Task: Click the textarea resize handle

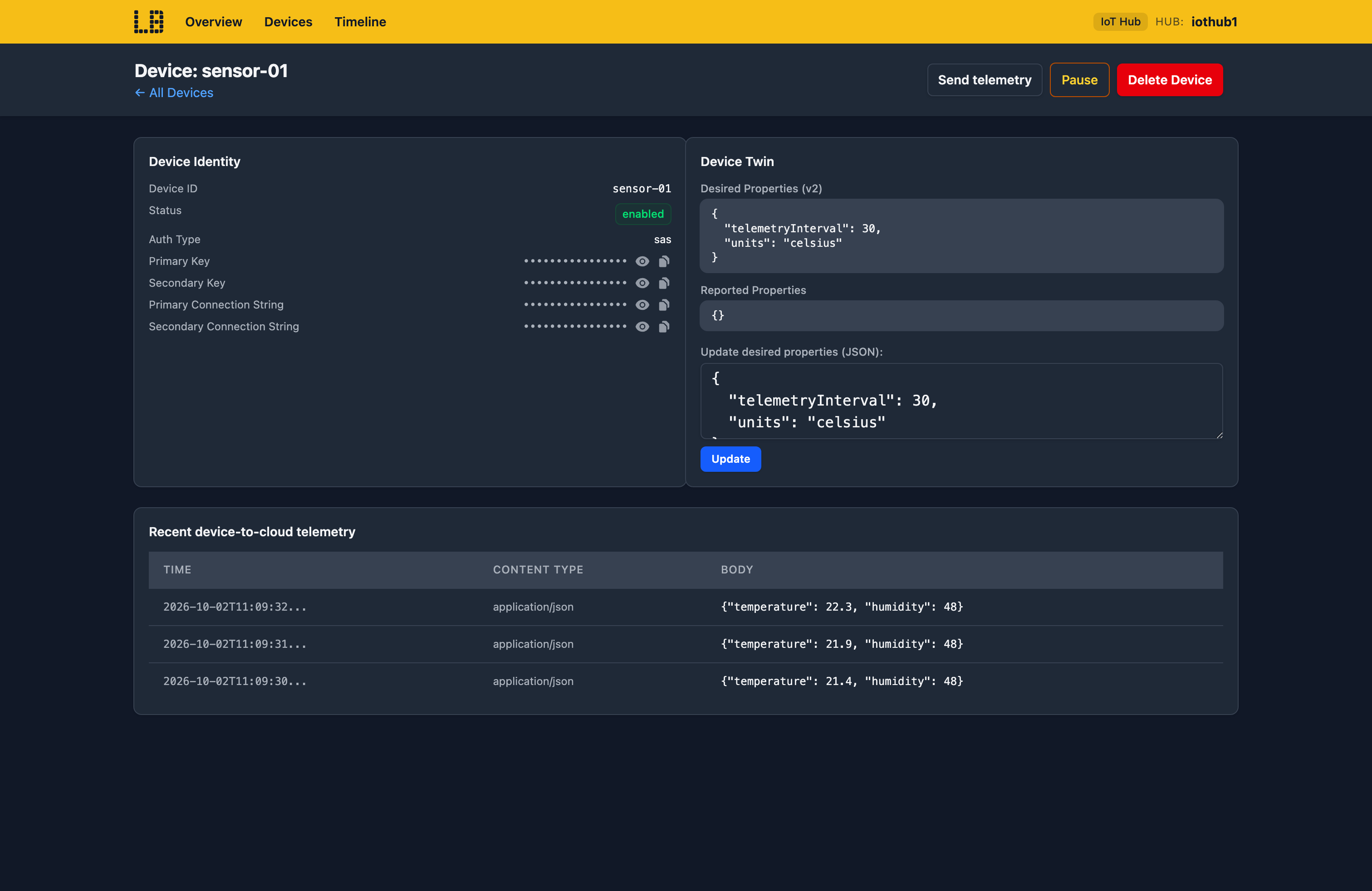Action: tap(1219, 435)
